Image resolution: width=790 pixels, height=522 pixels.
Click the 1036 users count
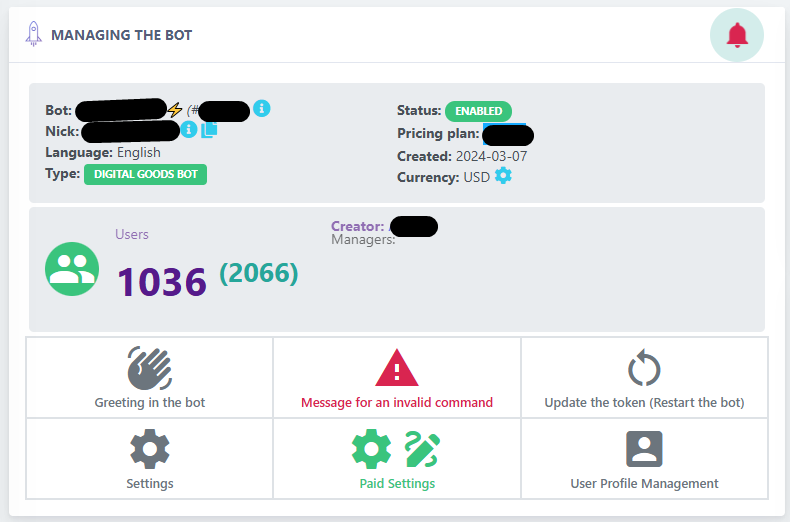(x=162, y=282)
